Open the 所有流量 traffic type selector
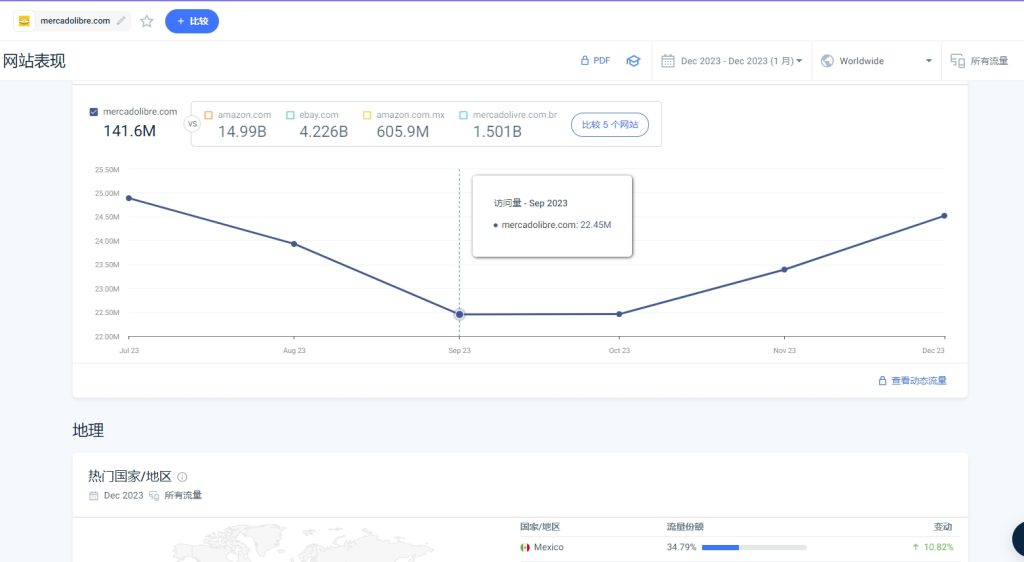Screen dimensions: 1024x562 coord(979,61)
